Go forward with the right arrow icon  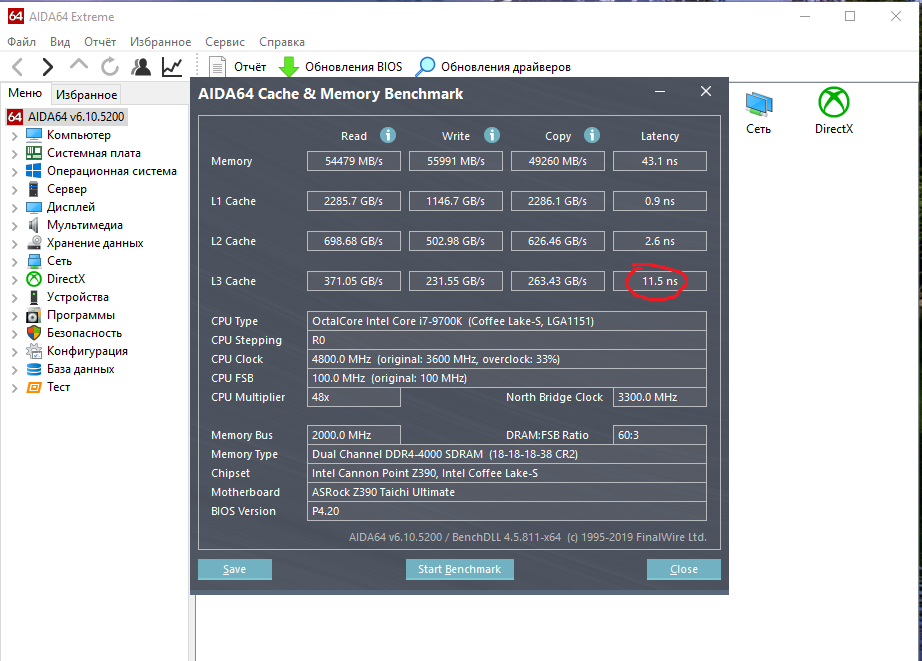coord(48,67)
